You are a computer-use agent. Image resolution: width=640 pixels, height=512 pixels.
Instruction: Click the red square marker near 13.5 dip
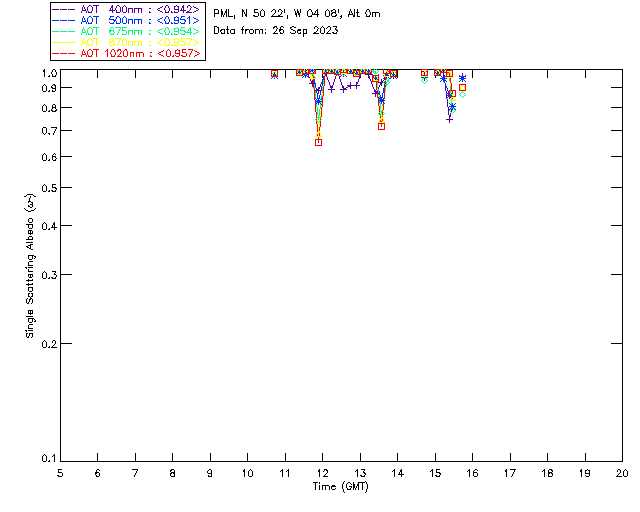click(381, 127)
